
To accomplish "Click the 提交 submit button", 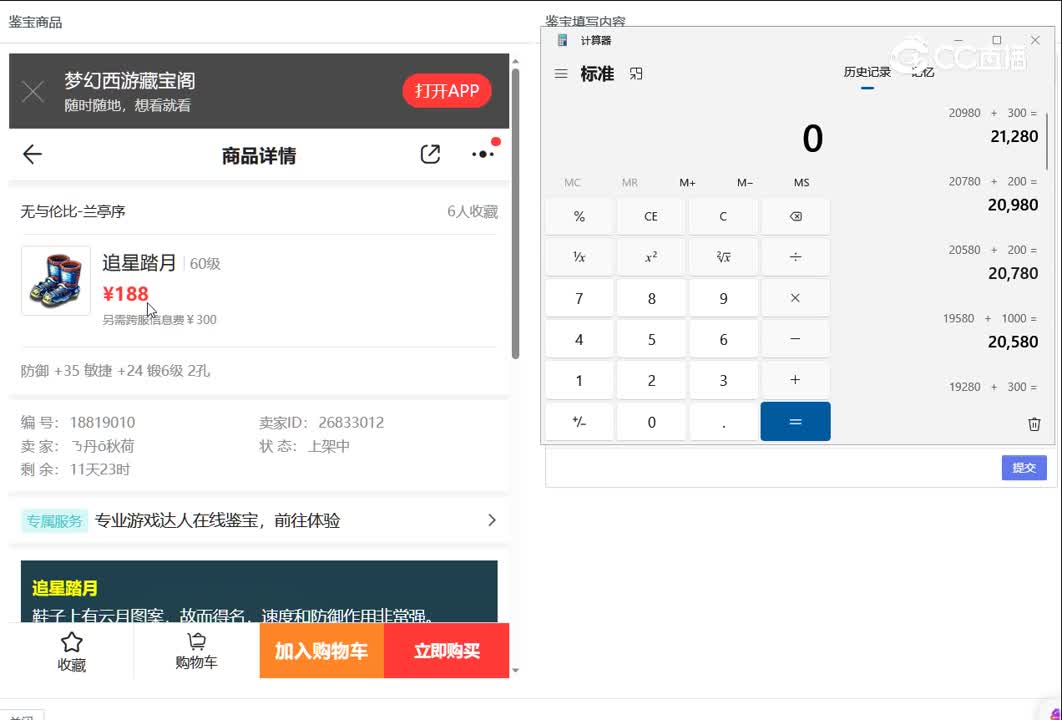I will [1024, 467].
